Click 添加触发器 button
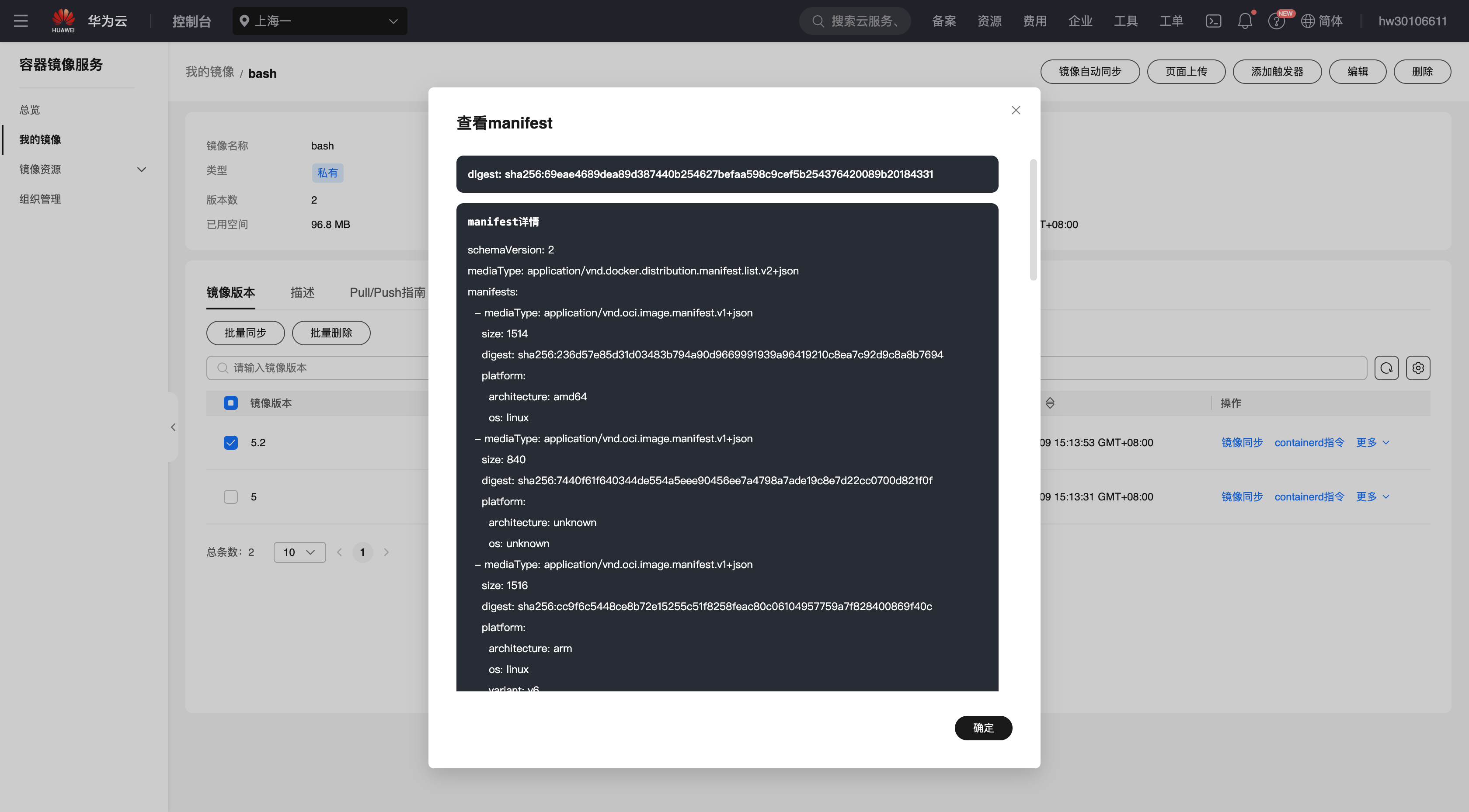This screenshot has width=1469, height=812. click(1277, 71)
